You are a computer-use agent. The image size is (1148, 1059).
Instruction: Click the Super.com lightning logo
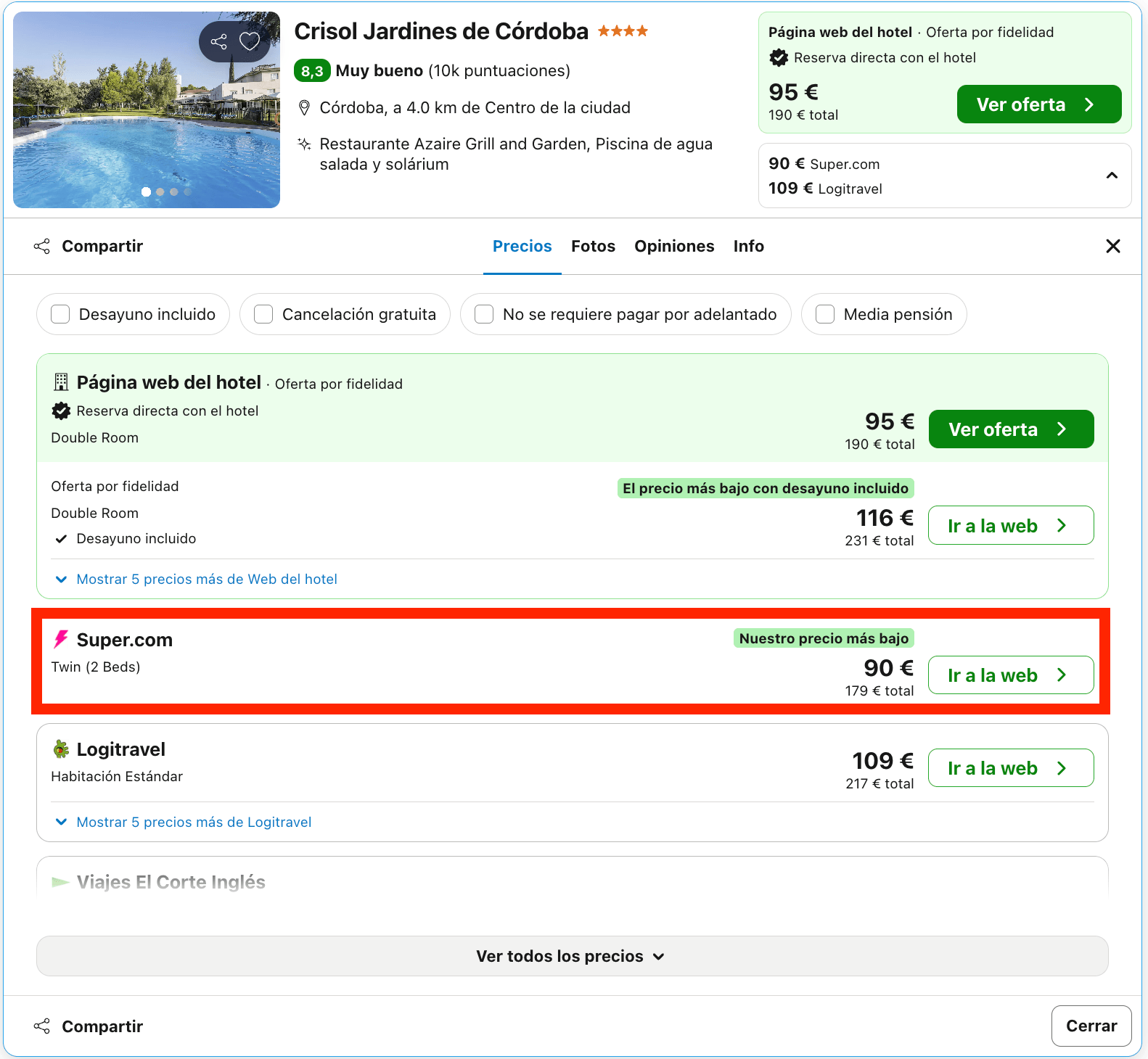point(61,639)
